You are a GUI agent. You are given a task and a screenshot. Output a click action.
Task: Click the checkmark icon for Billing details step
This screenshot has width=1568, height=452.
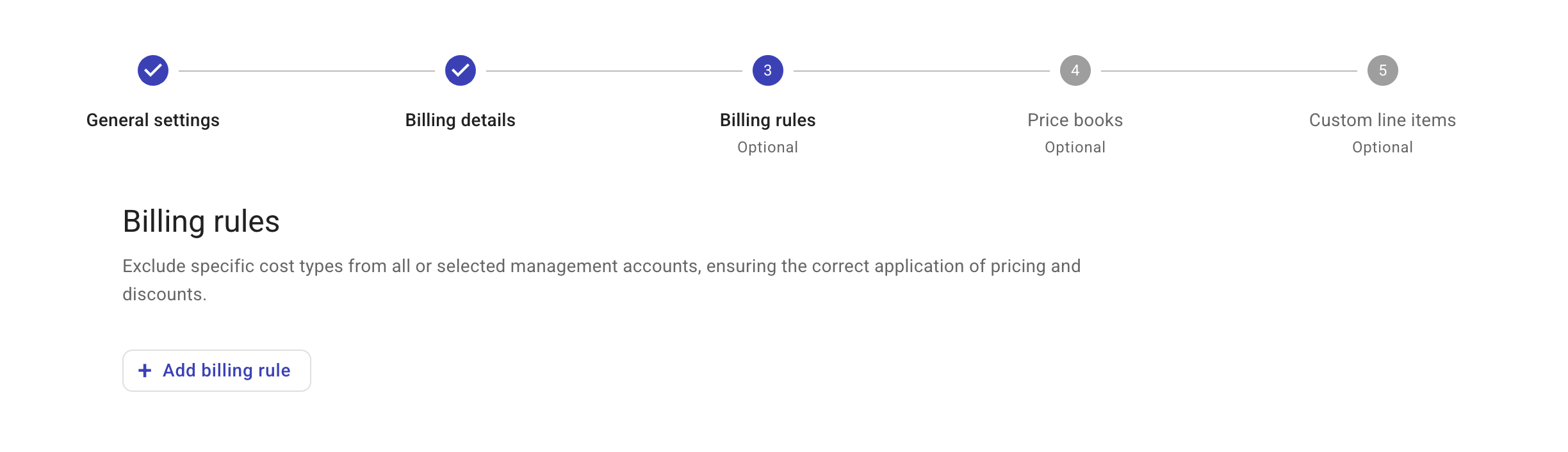coord(460,71)
